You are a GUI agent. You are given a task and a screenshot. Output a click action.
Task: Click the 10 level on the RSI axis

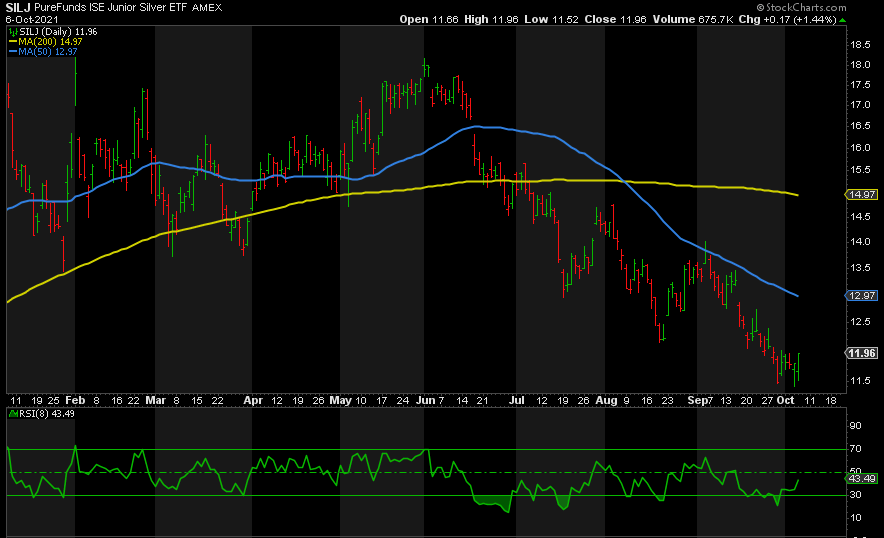tap(855, 518)
